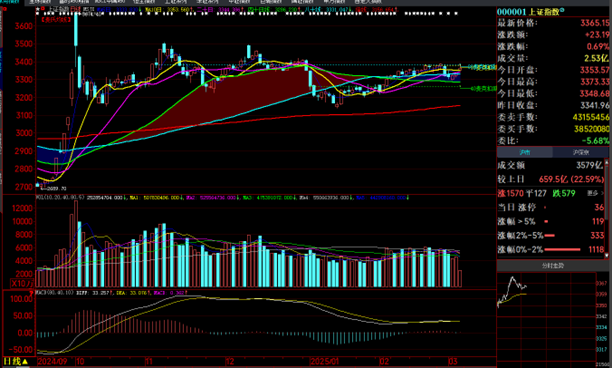Screen dimensions: 612x368
Task: Click the 分时走势 button
Action: (x=552, y=266)
